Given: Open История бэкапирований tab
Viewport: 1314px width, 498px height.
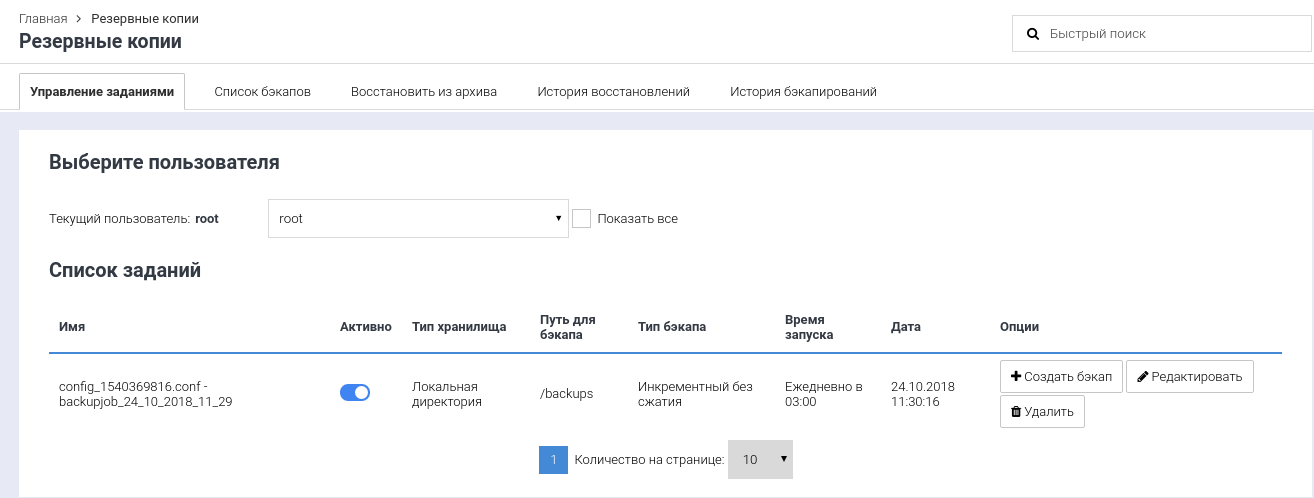Looking at the screenshot, I should point(803,92).
